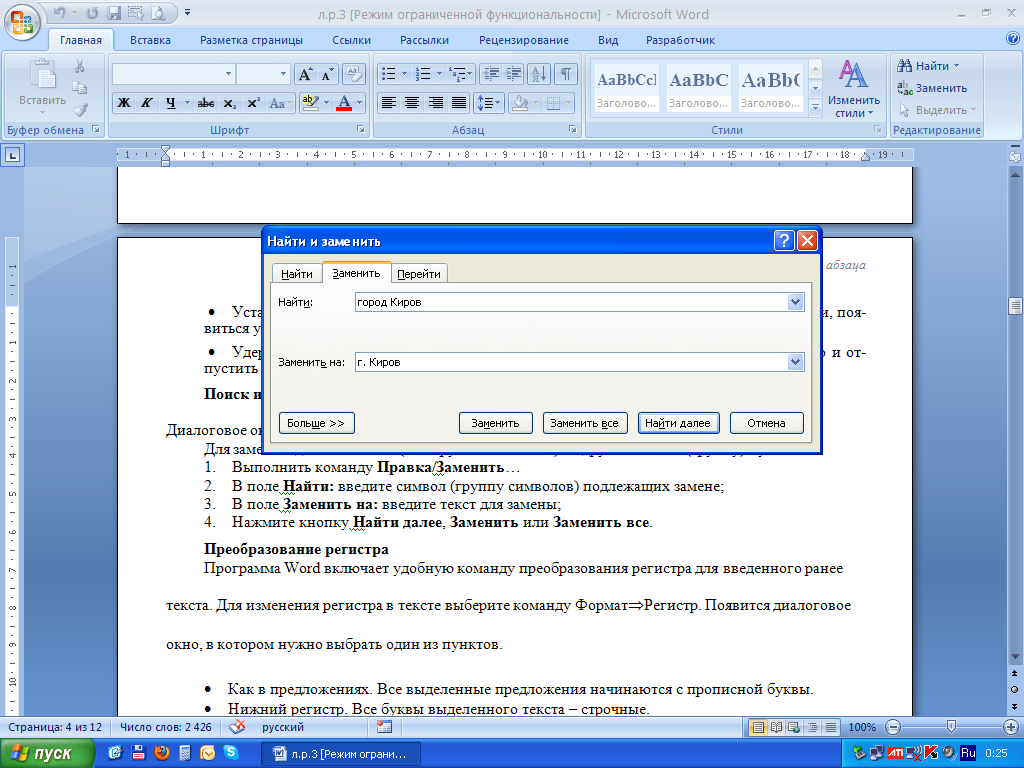Expand the Найти field dropdown

pos(796,302)
